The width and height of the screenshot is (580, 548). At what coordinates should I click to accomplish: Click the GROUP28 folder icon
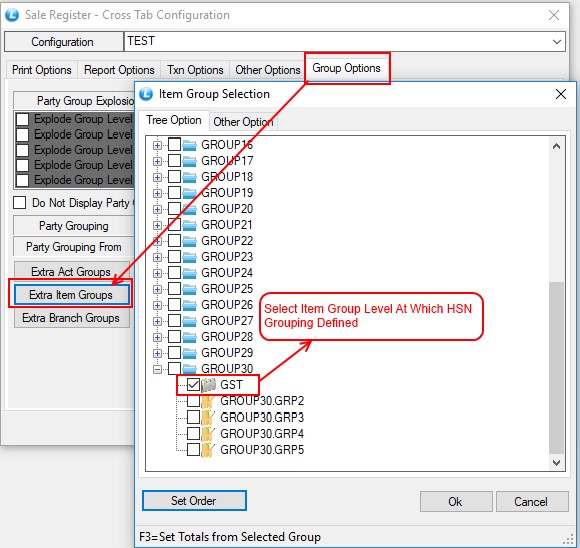pyautogui.click(x=190, y=337)
